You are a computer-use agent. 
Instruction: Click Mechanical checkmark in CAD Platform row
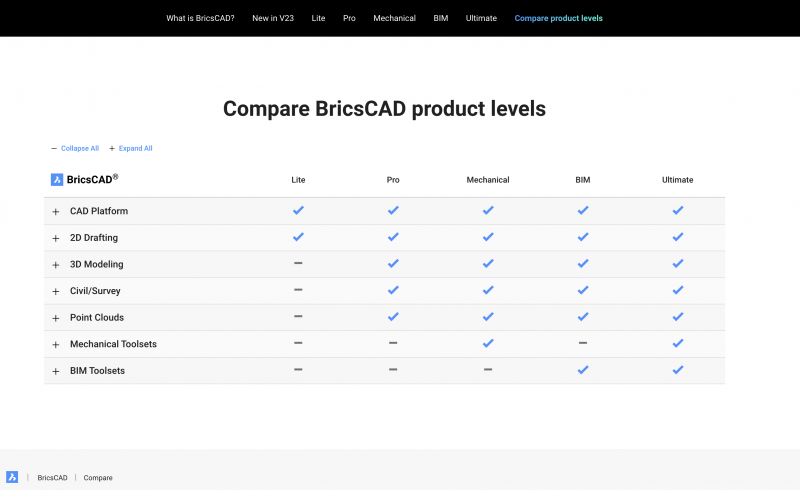tap(488, 210)
